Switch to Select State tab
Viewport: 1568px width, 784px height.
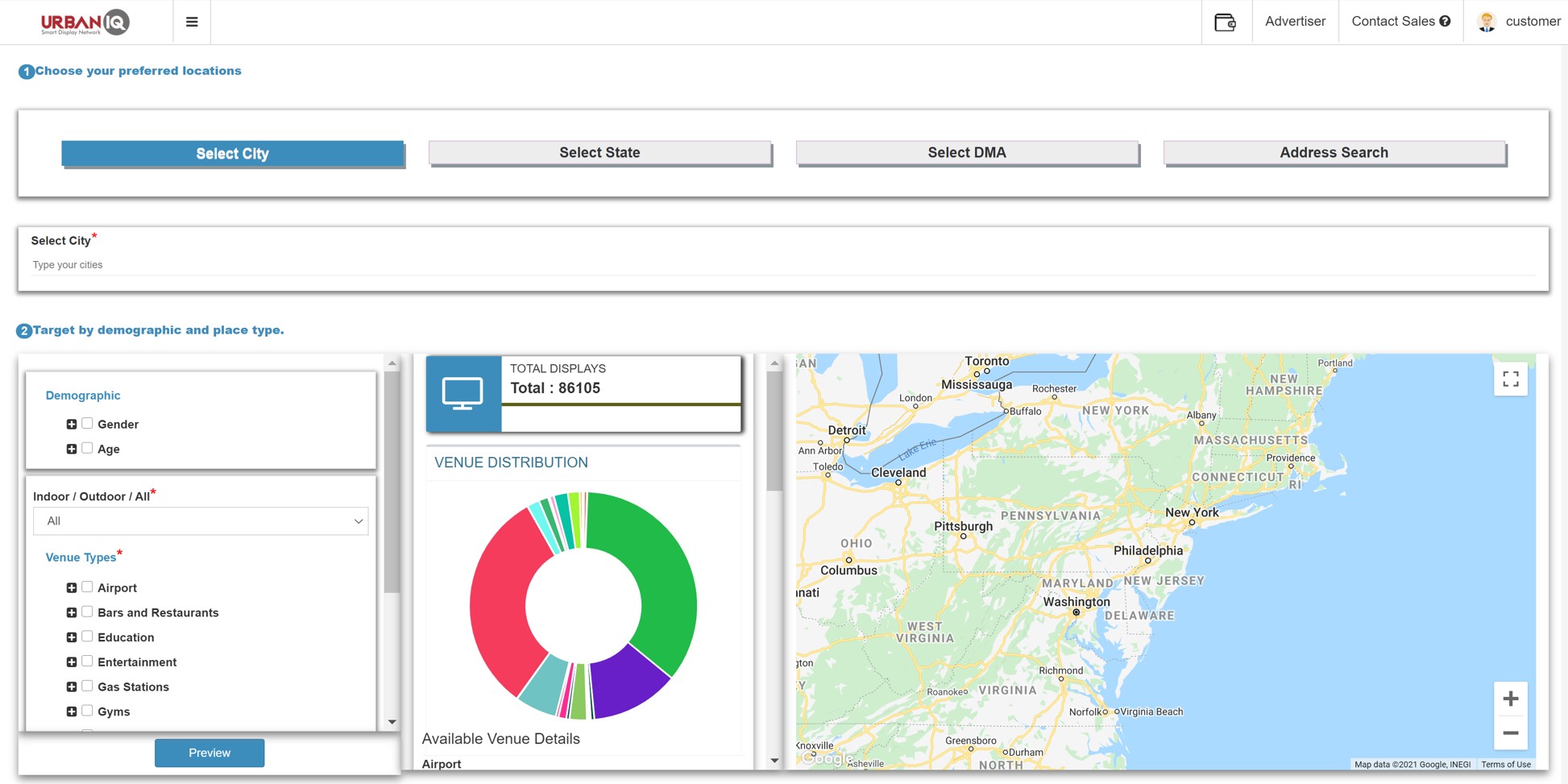tap(599, 152)
